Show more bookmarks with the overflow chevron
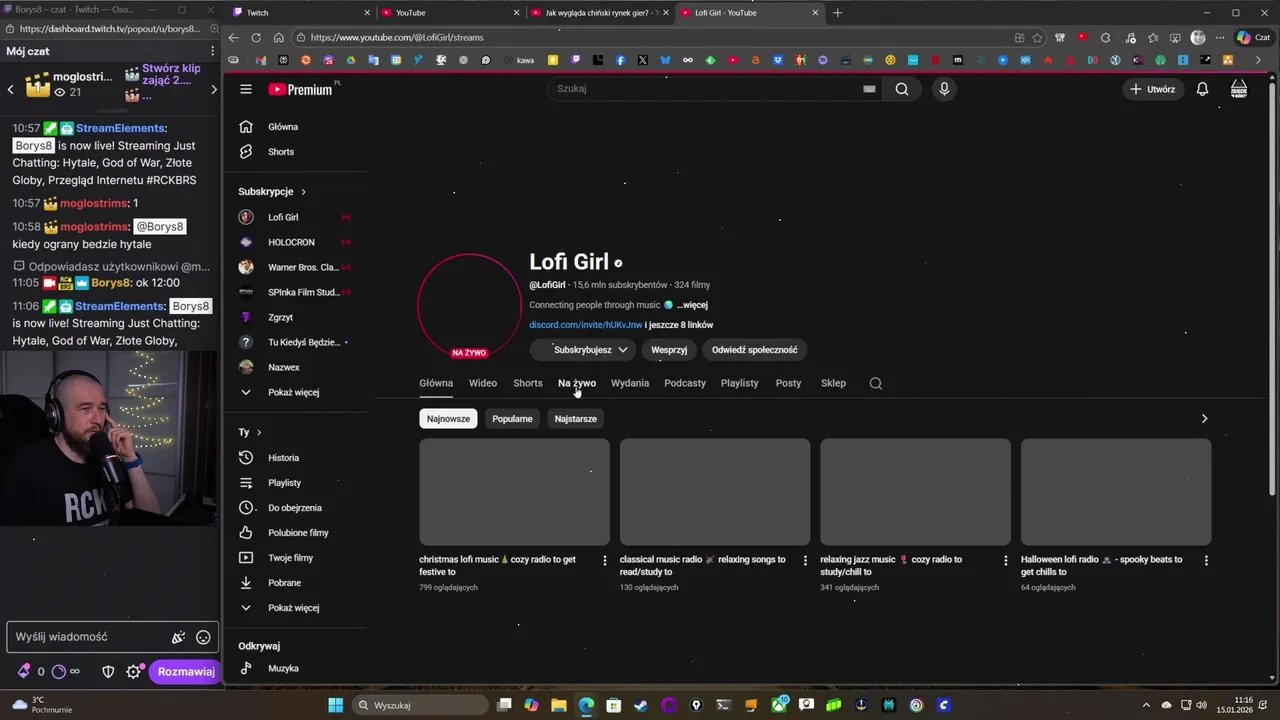Screen dimensions: 1280x720 pyautogui.click(x=1258, y=60)
